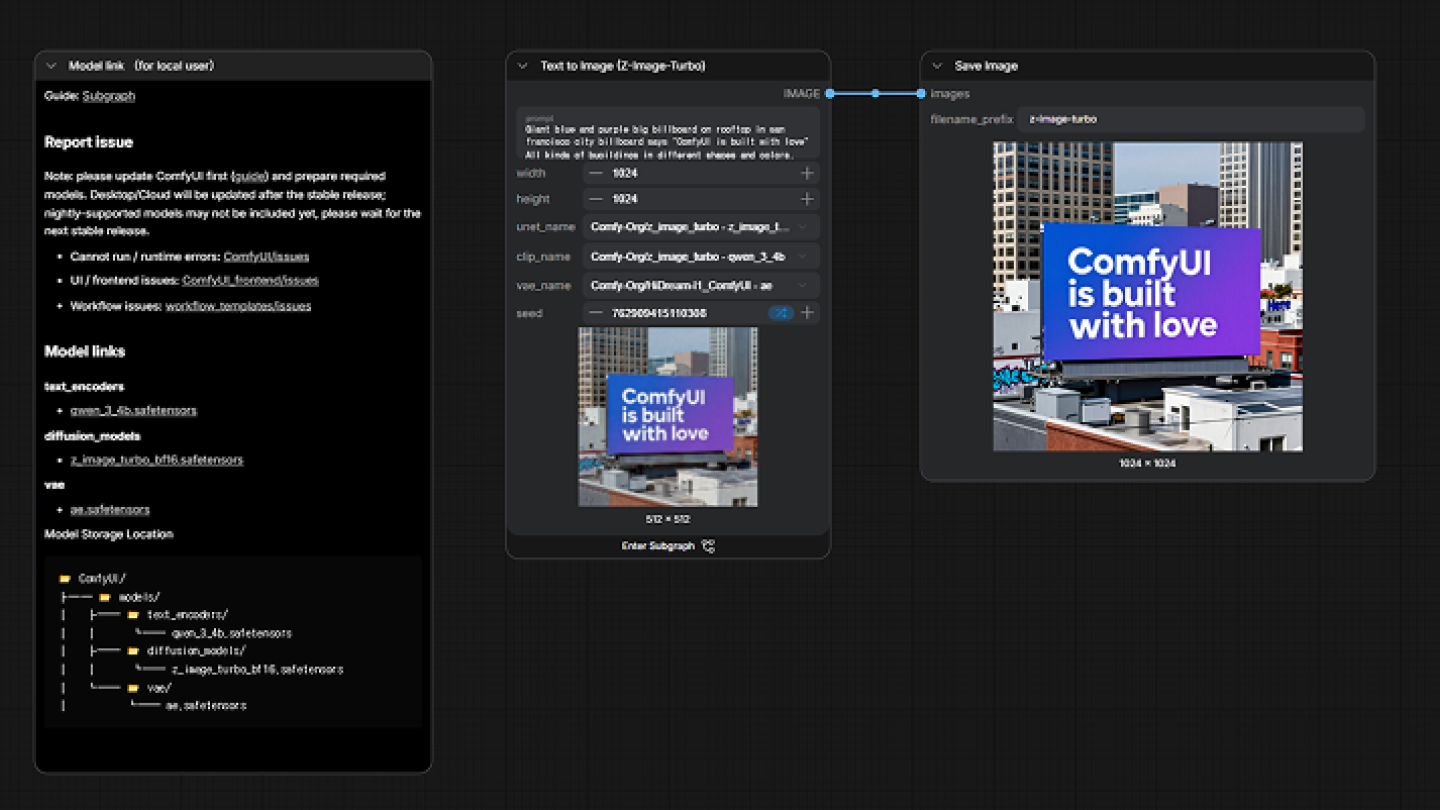Click the Enter Subgraph button
1440x810 pixels.
pos(668,546)
